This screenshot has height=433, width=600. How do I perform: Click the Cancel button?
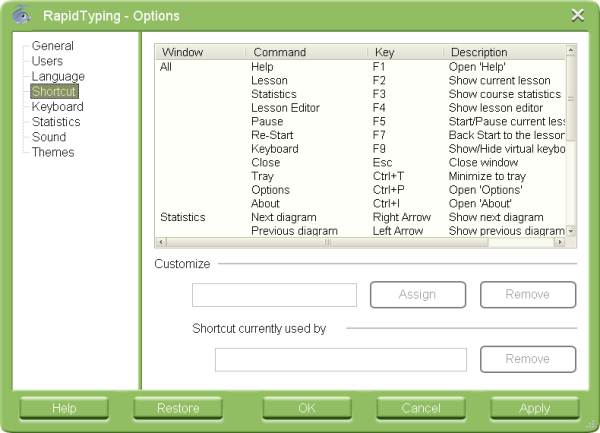421,408
